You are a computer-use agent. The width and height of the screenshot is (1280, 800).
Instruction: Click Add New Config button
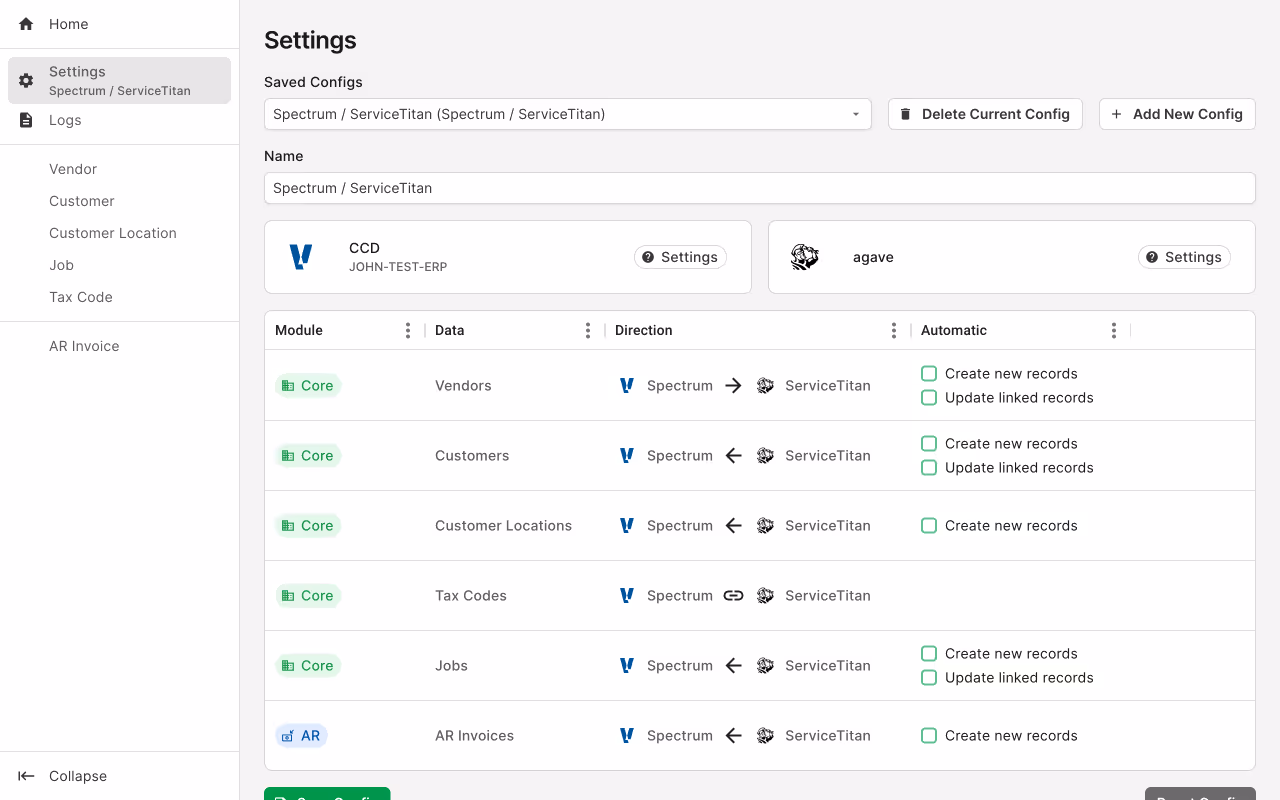[1177, 114]
